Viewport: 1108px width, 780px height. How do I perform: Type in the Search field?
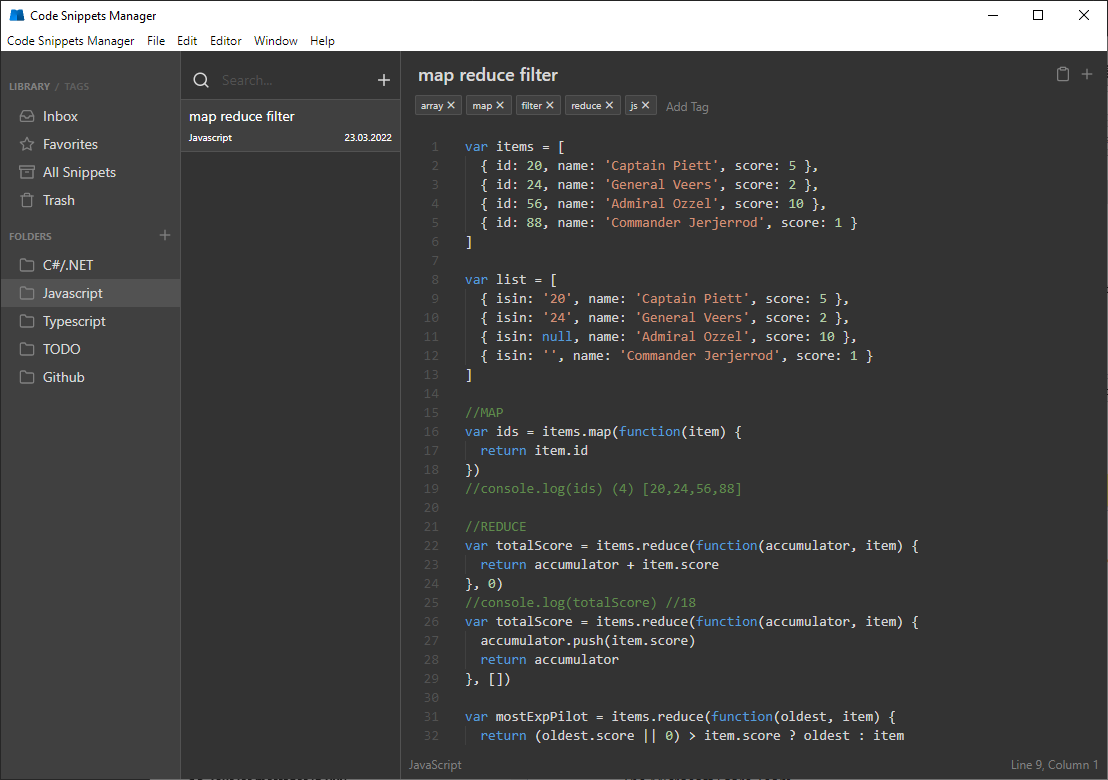293,81
